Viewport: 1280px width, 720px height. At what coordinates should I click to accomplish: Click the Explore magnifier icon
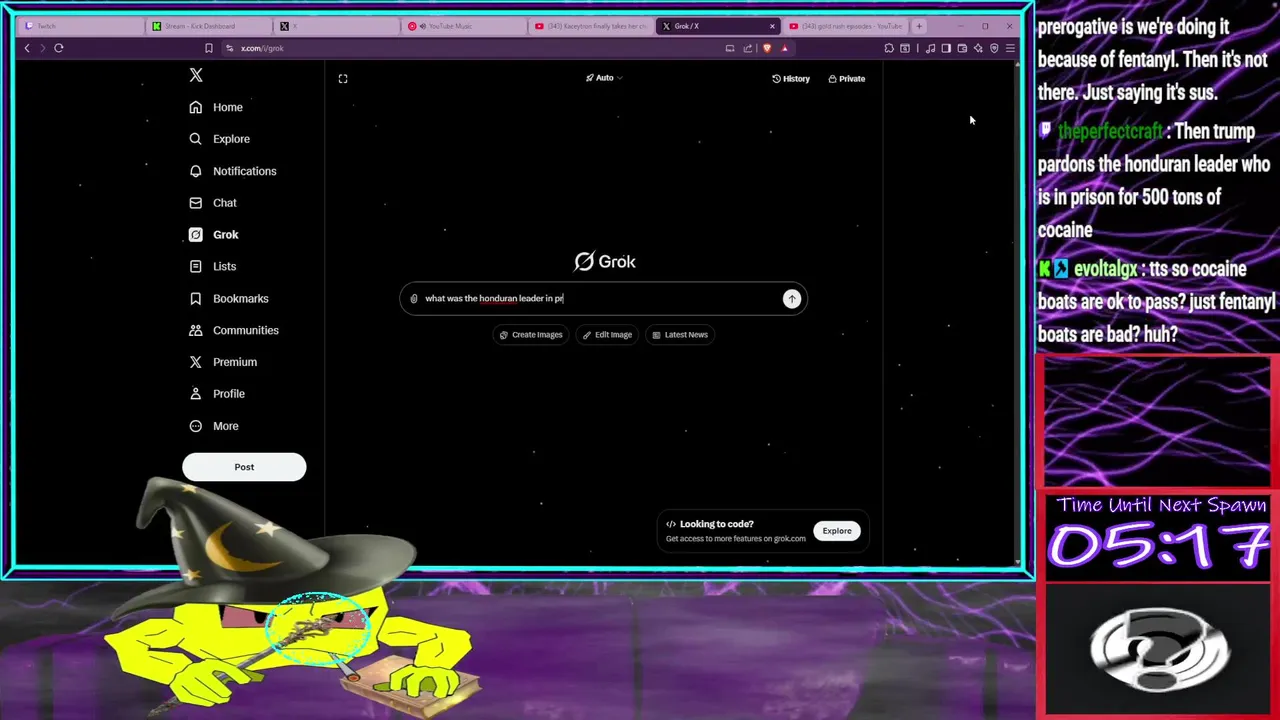[x=195, y=139]
